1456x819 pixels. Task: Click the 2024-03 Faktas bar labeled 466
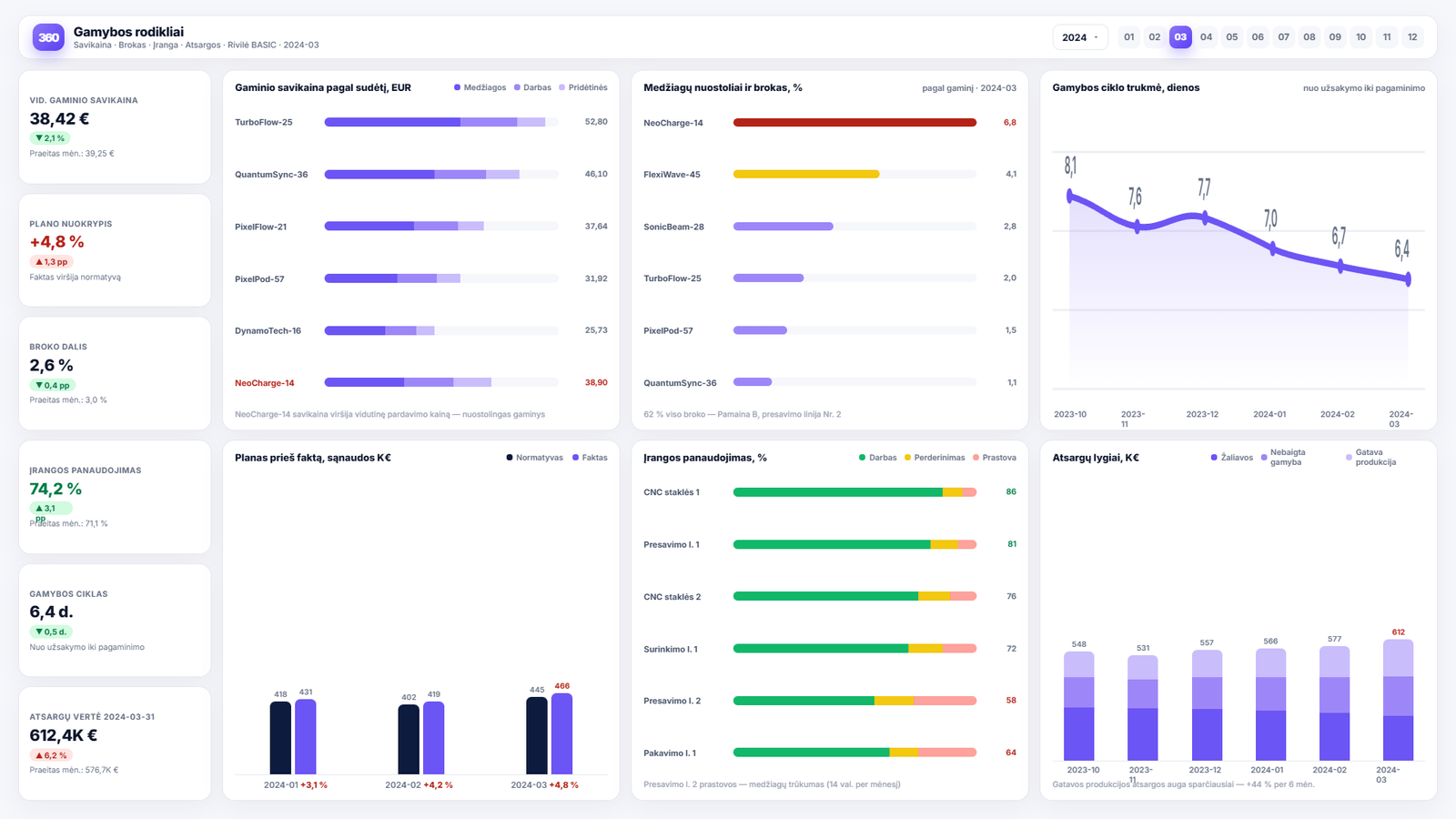coord(562,733)
